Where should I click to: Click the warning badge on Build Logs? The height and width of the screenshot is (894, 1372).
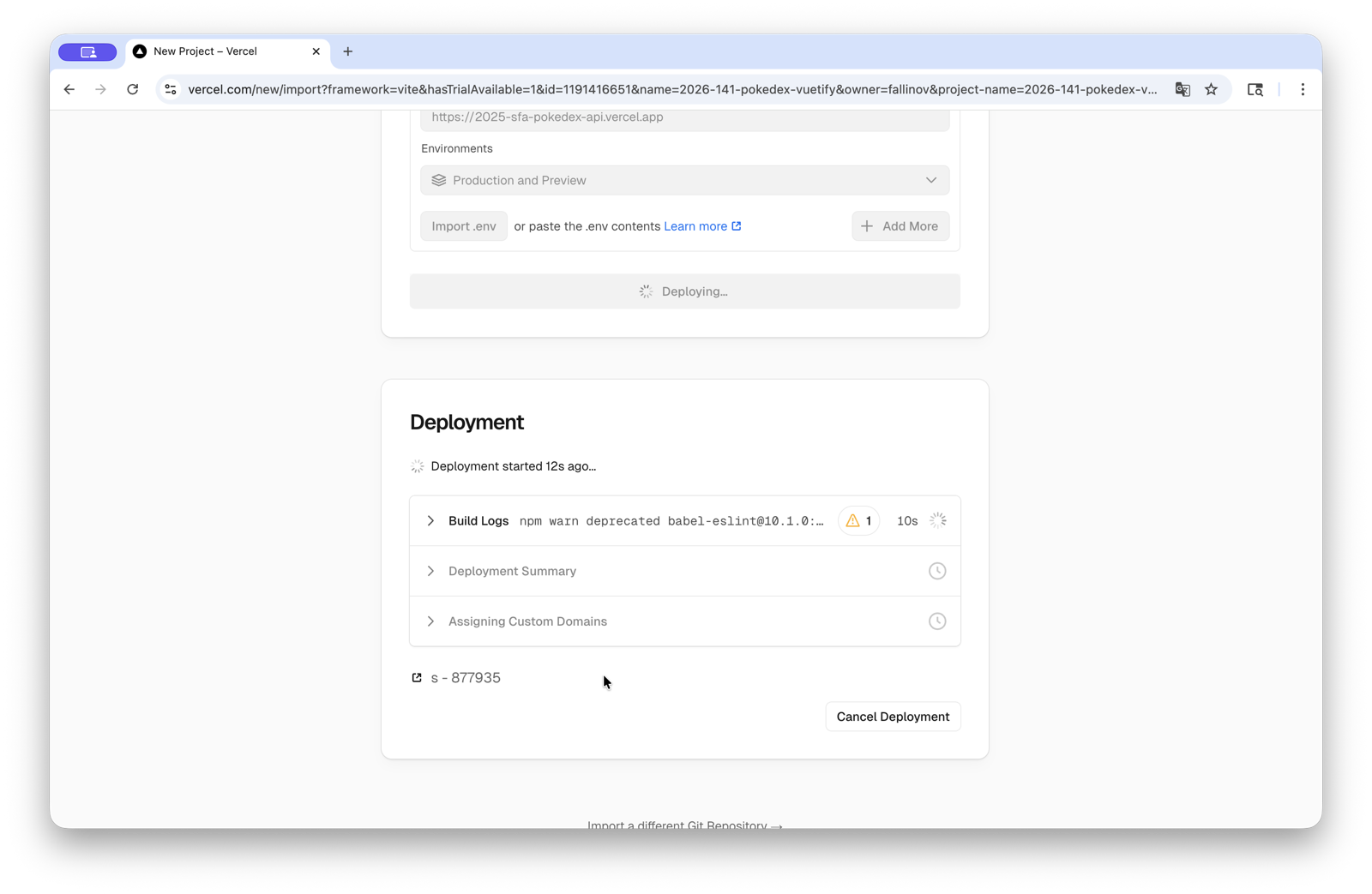coord(858,520)
